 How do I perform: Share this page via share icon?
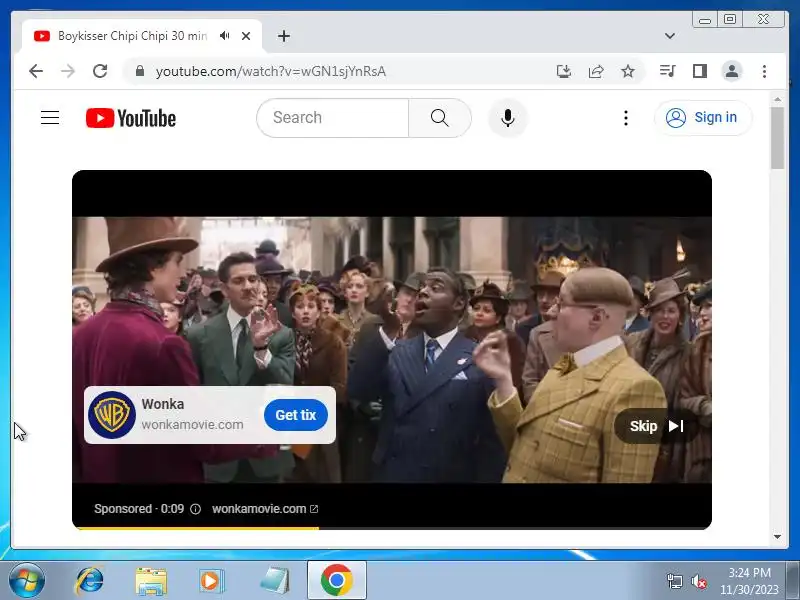tap(596, 71)
